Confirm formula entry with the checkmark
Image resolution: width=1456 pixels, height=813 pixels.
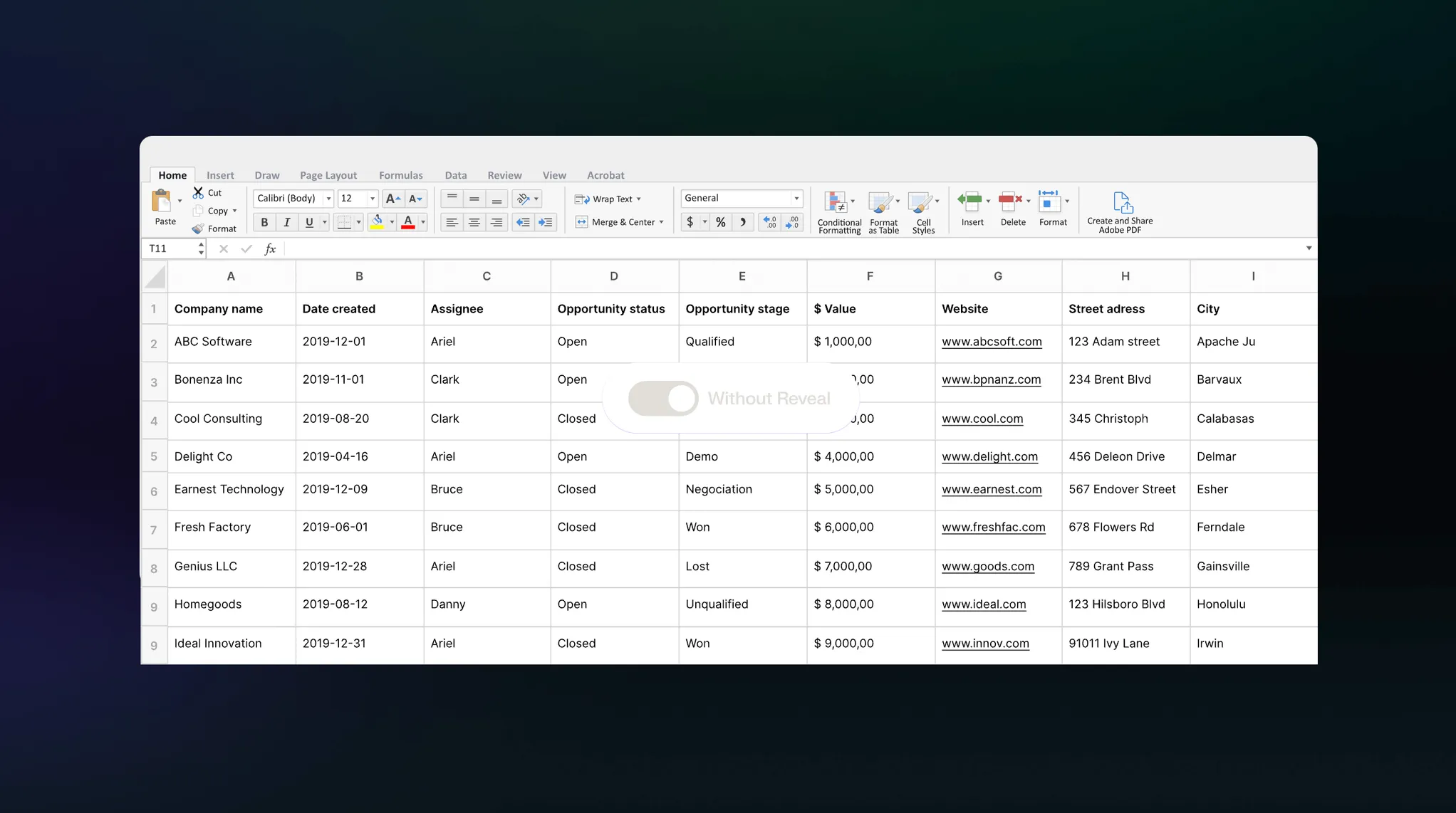pos(246,248)
